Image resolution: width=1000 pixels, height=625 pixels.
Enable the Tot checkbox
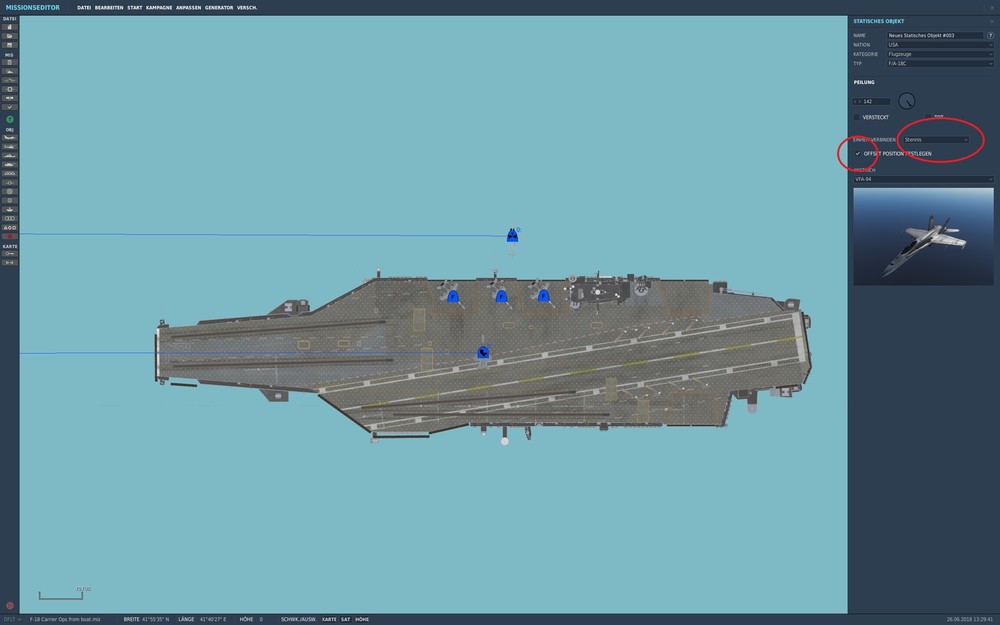point(928,116)
